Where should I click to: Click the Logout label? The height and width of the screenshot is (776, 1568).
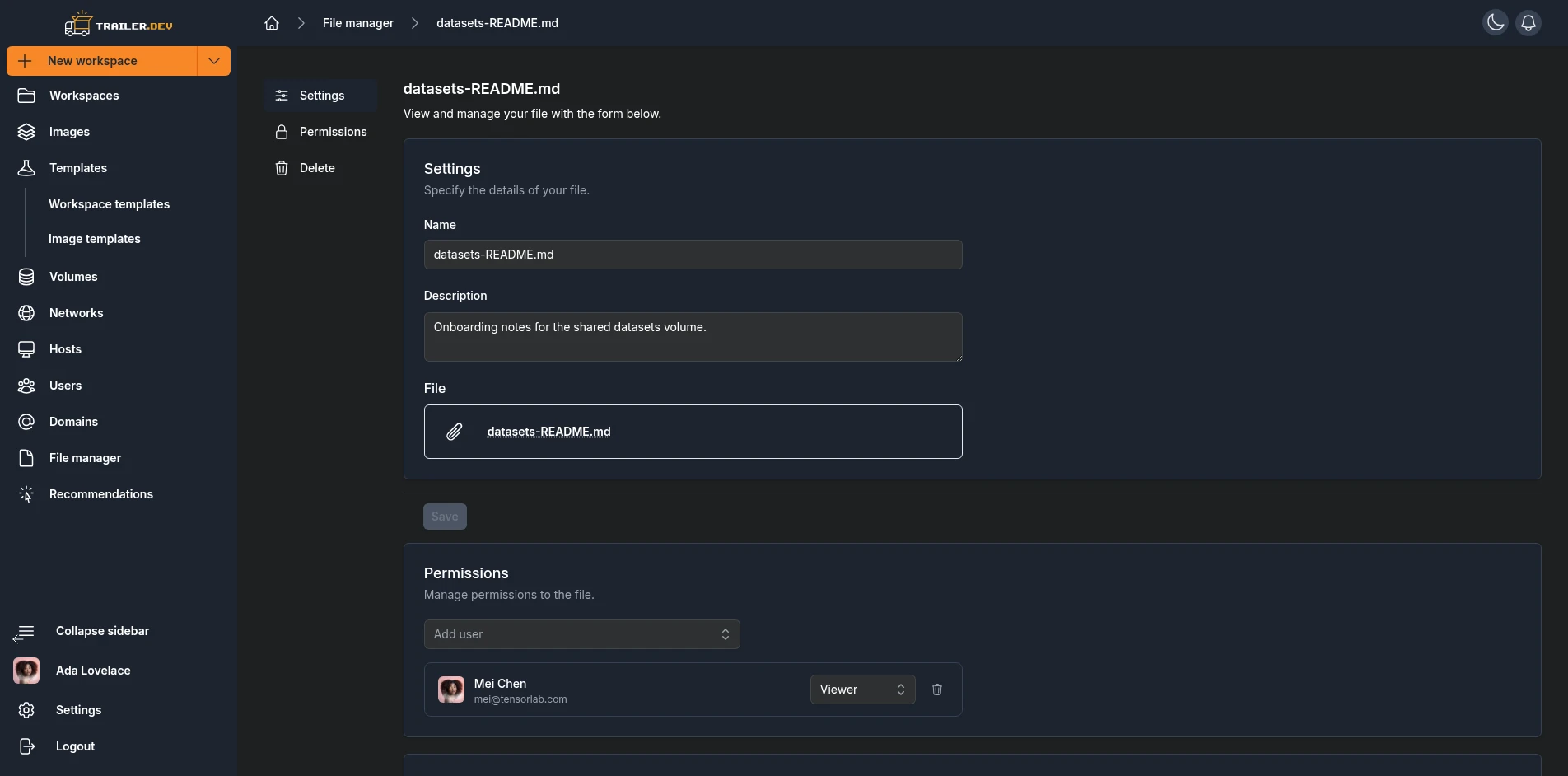[75, 746]
